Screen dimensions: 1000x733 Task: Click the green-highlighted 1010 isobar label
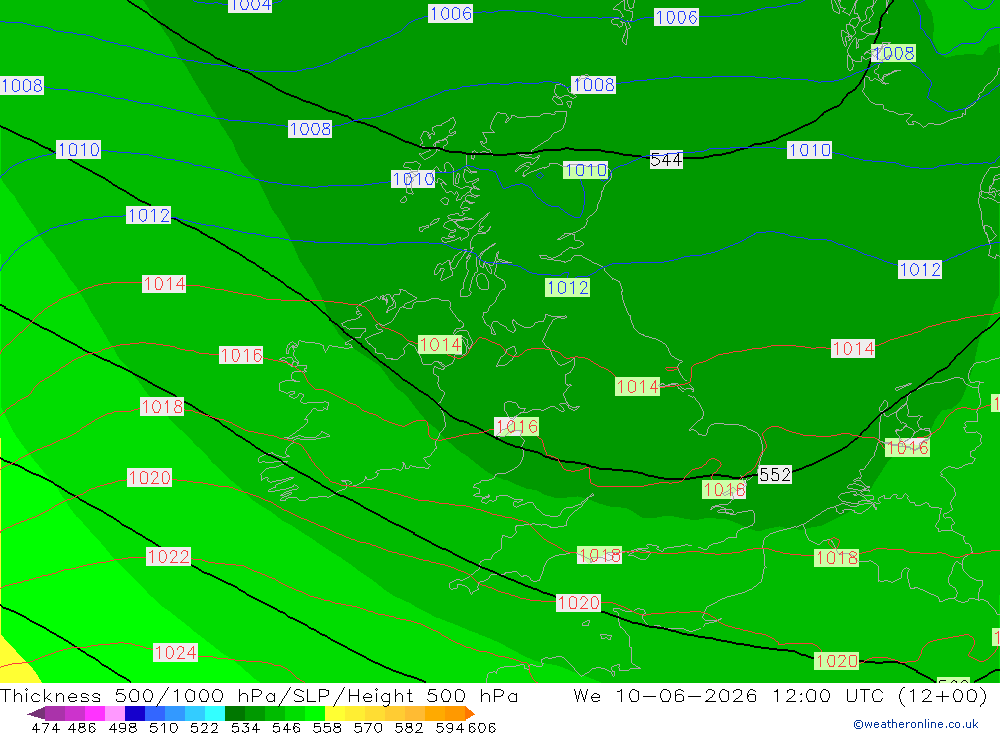pyautogui.click(x=585, y=170)
